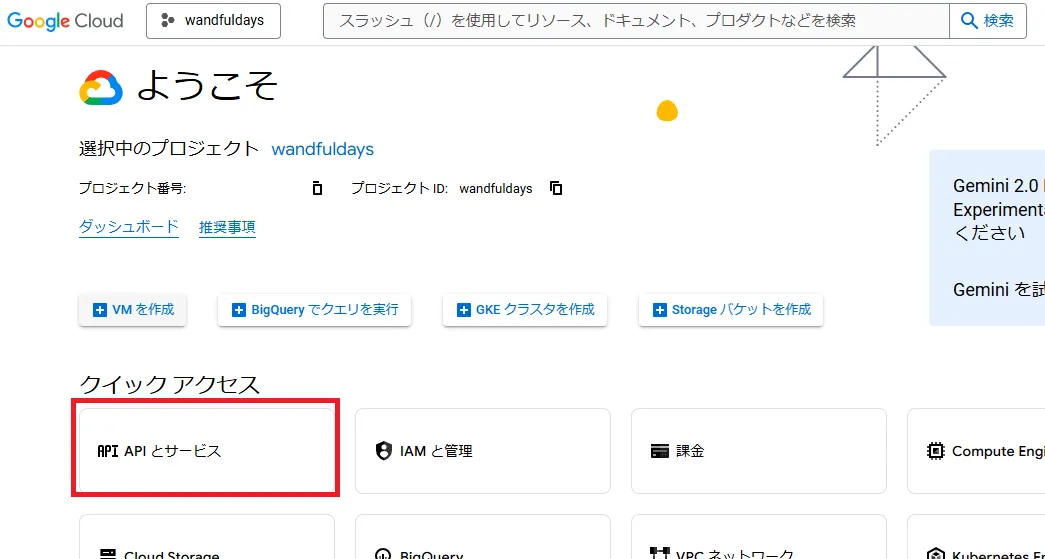Click plus icon on BigQuery button
Image resolution: width=1045 pixels, height=559 pixels.
coord(239,310)
